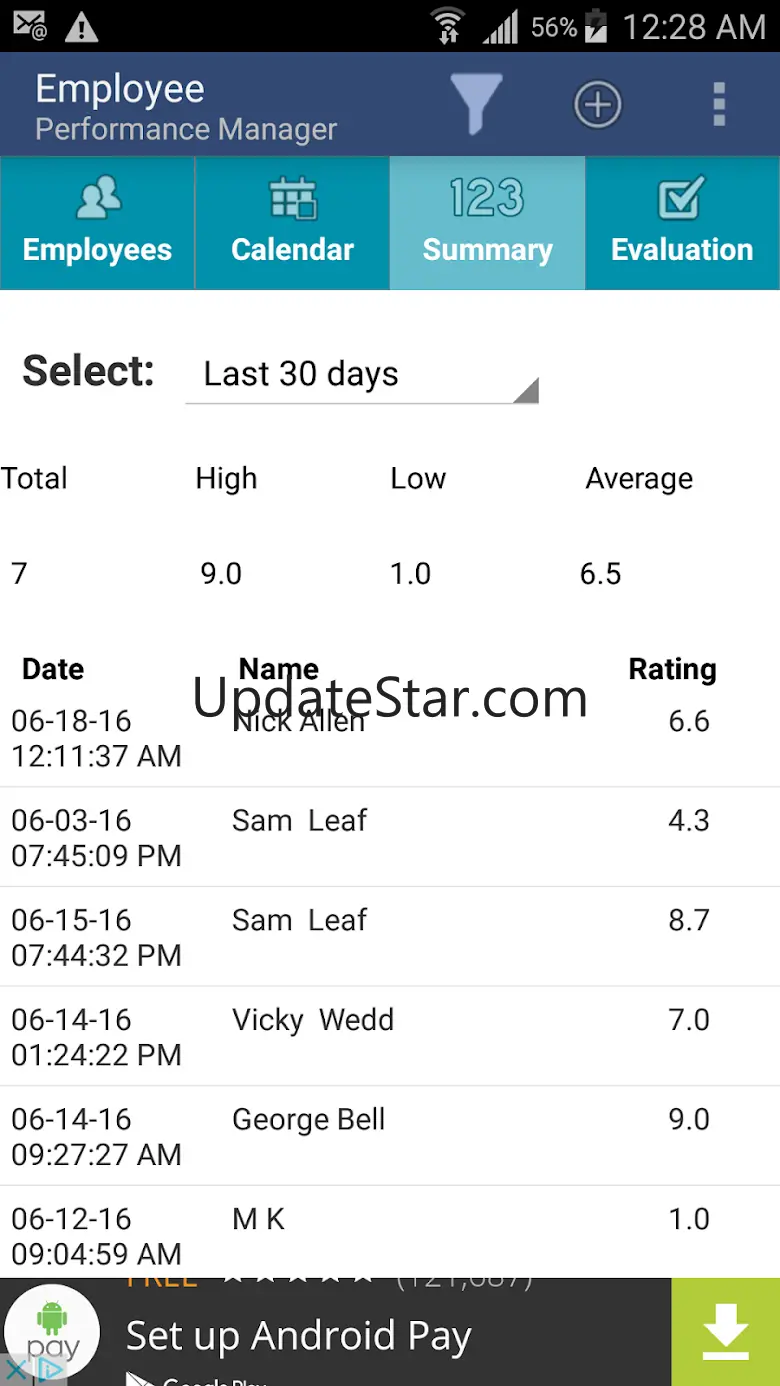
Task: Select George Bell's 9.0 rating entry
Action: click(390, 1137)
